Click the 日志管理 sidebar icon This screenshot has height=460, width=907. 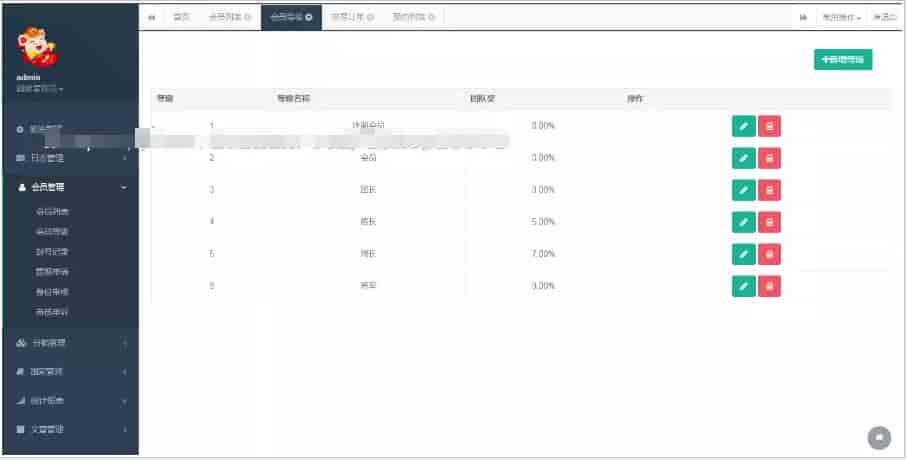pos(20,158)
